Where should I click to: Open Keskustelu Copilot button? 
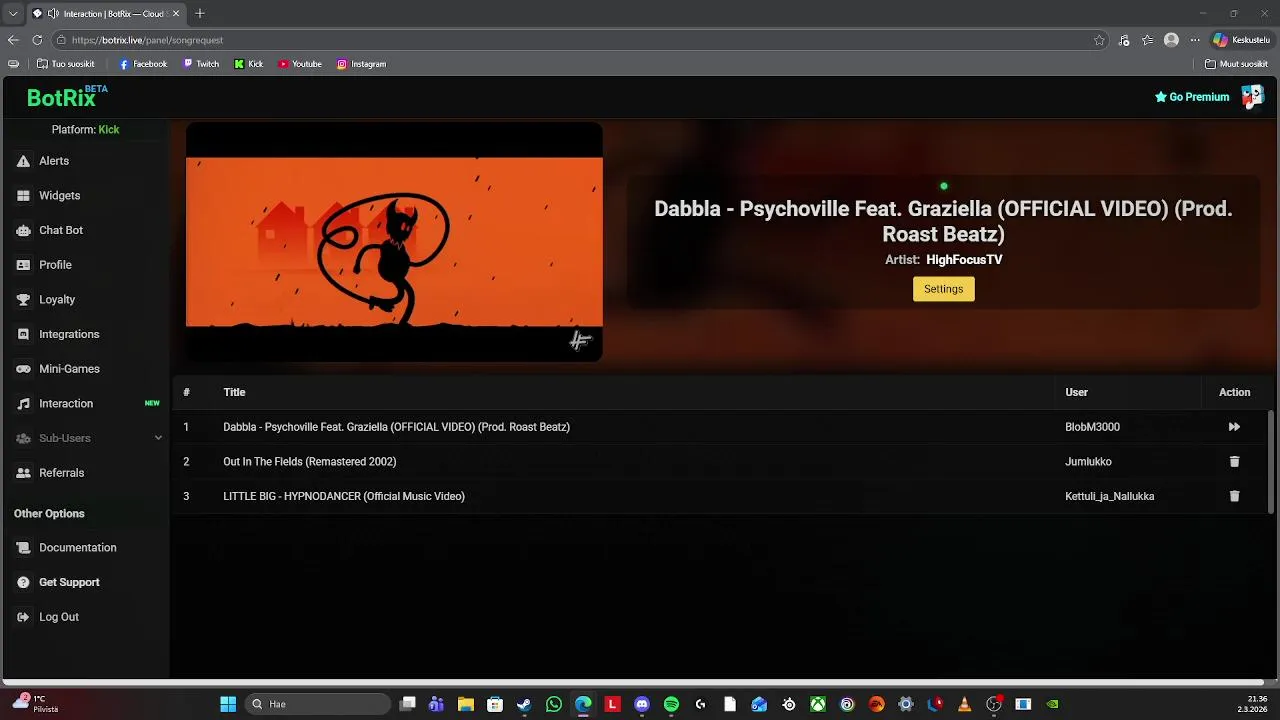pyautogui.click(x=1241, y=40)
